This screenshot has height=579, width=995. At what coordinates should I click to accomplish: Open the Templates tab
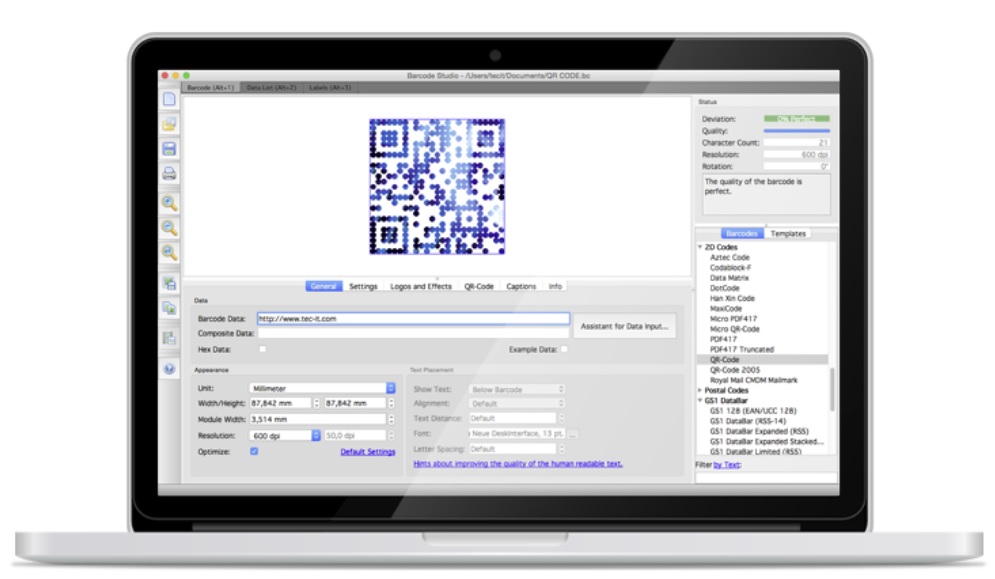pyautogui.click(x=788, y=234)
